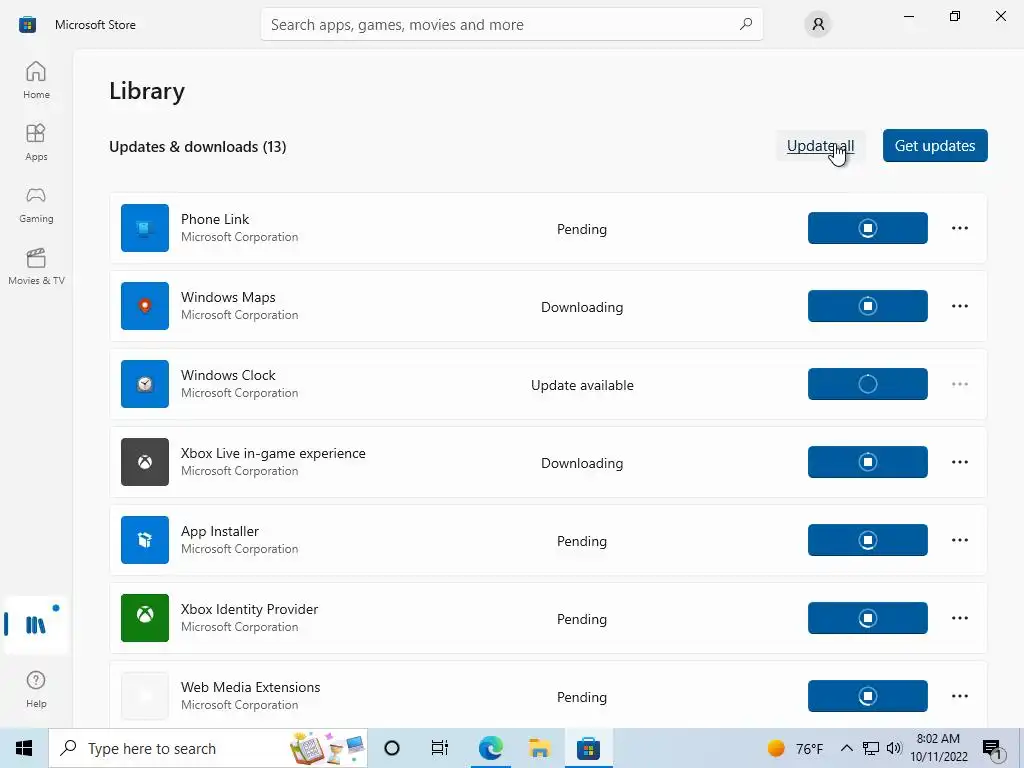
Task: Open File Explorer from taskbar
Action: pyautogui.click(x=539, y=748)
